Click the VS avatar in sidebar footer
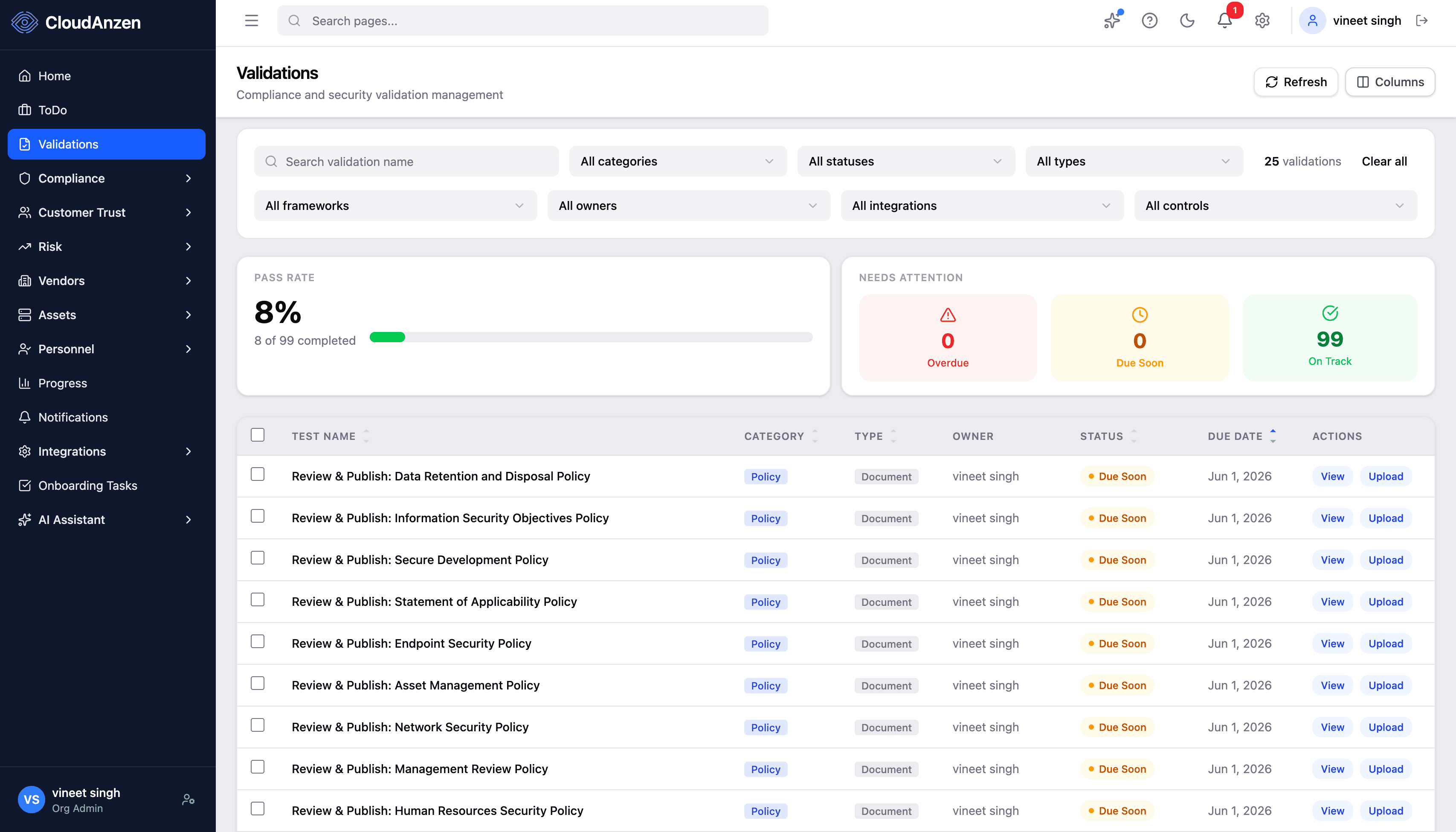 point(32,800)
